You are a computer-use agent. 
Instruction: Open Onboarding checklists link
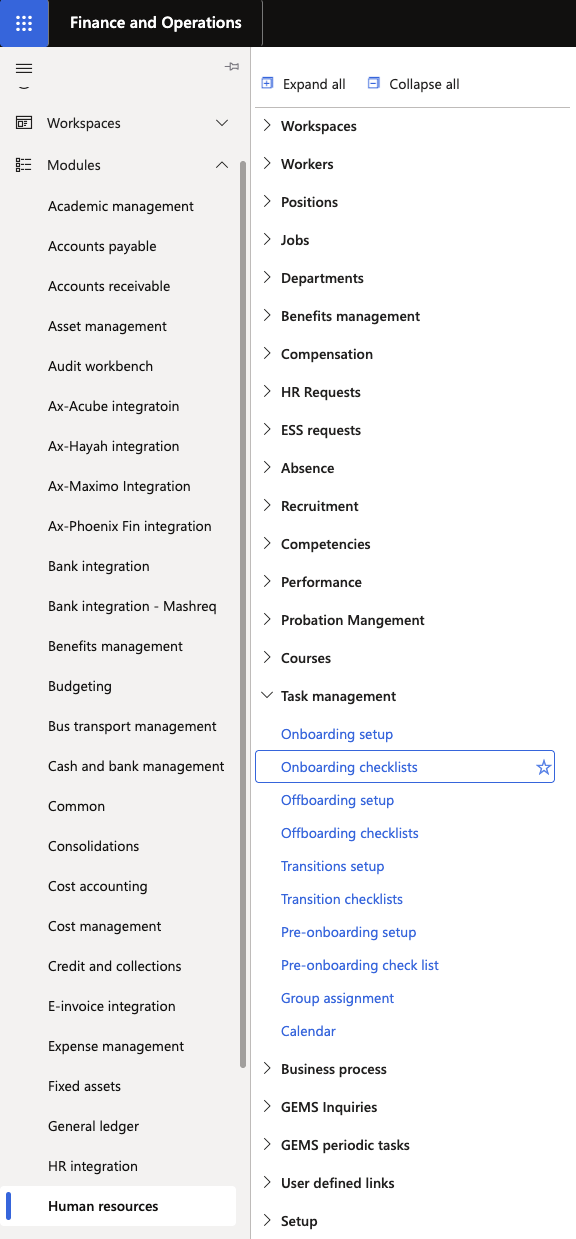[x=349, y=767]
